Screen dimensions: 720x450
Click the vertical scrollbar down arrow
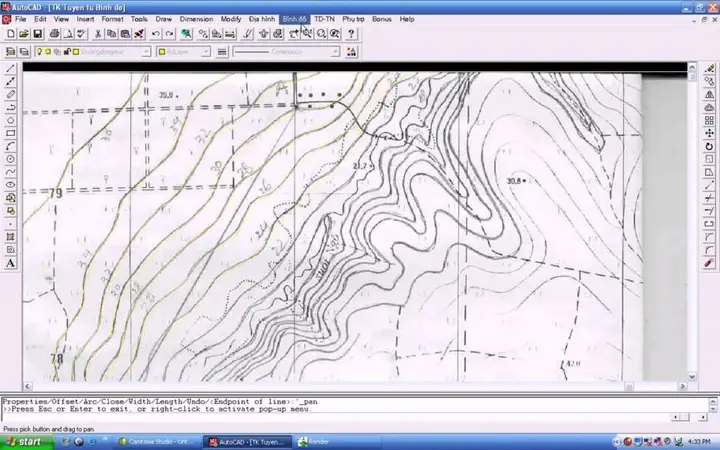pyautogui.click(x=692, y=377)
